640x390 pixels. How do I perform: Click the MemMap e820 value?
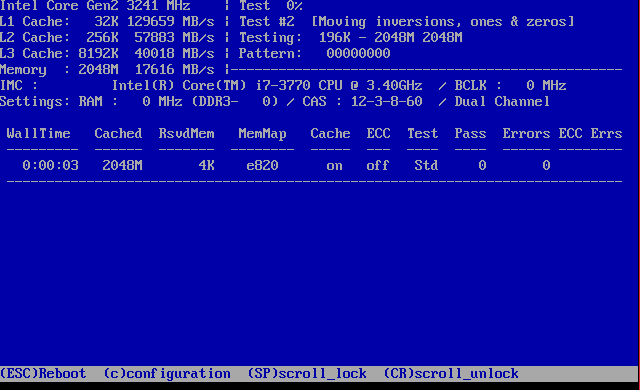tap(262, 166)
